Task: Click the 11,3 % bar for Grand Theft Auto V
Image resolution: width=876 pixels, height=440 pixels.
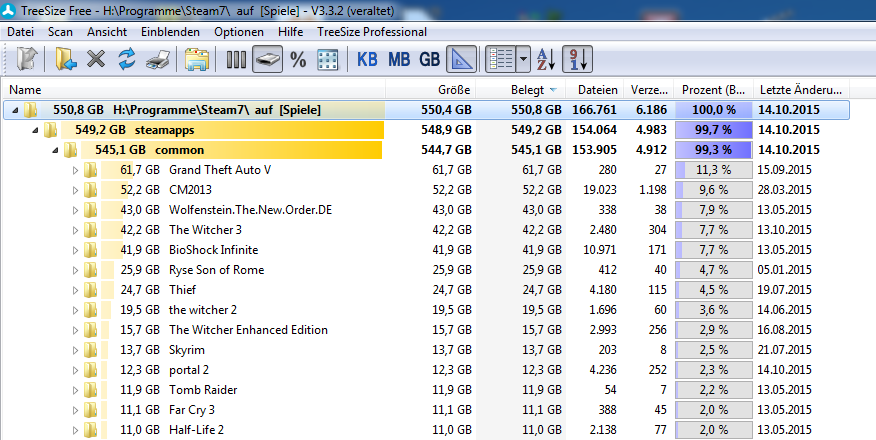Action: point(713,170)
